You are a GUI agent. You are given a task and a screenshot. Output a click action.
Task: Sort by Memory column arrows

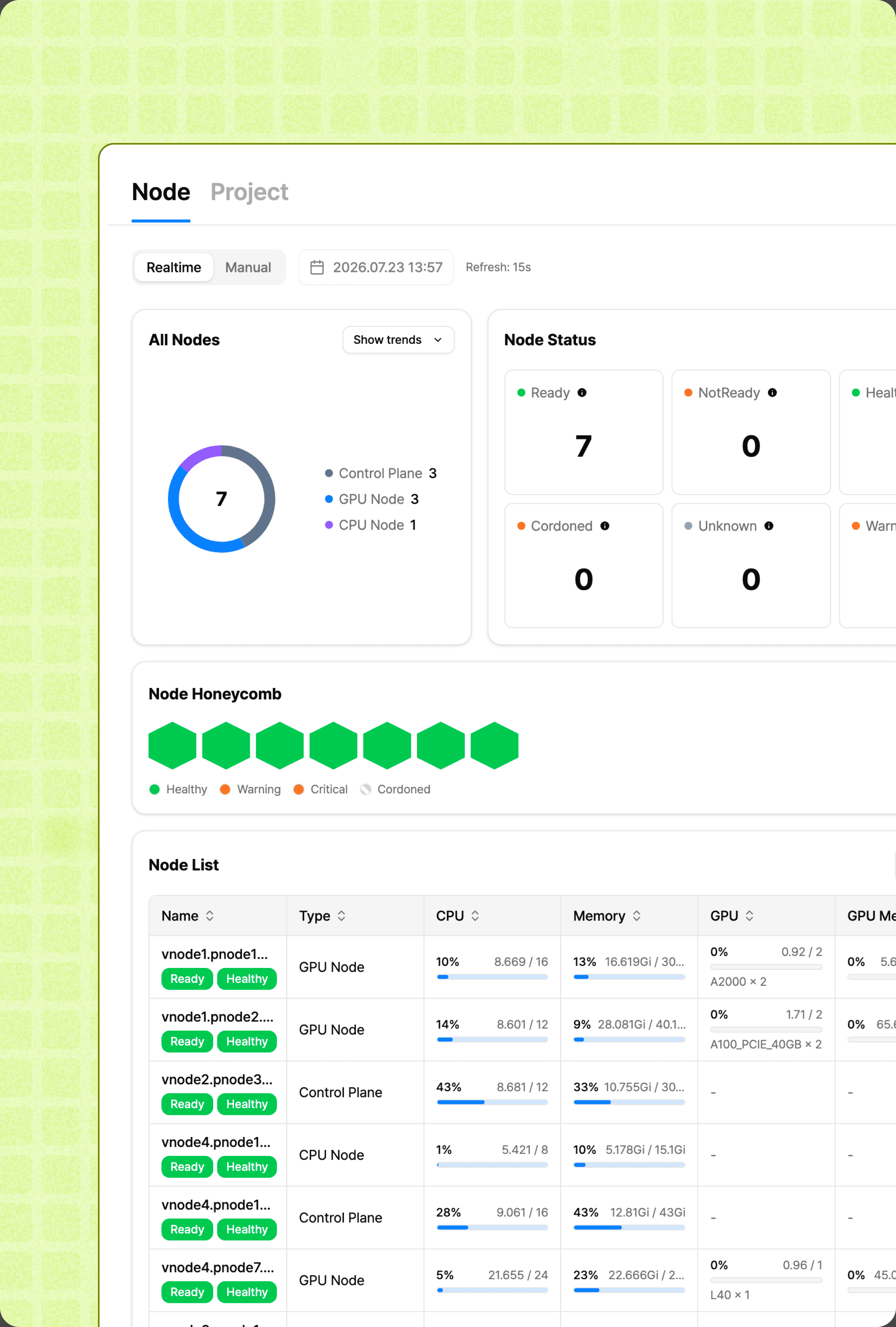(636, 916)
